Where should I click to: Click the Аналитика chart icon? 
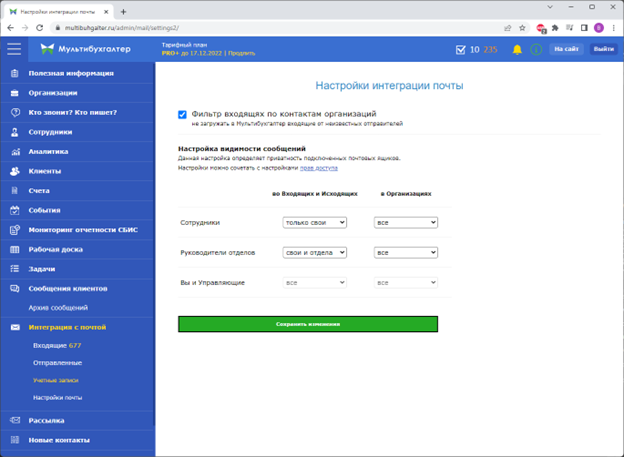click(14, 152)
